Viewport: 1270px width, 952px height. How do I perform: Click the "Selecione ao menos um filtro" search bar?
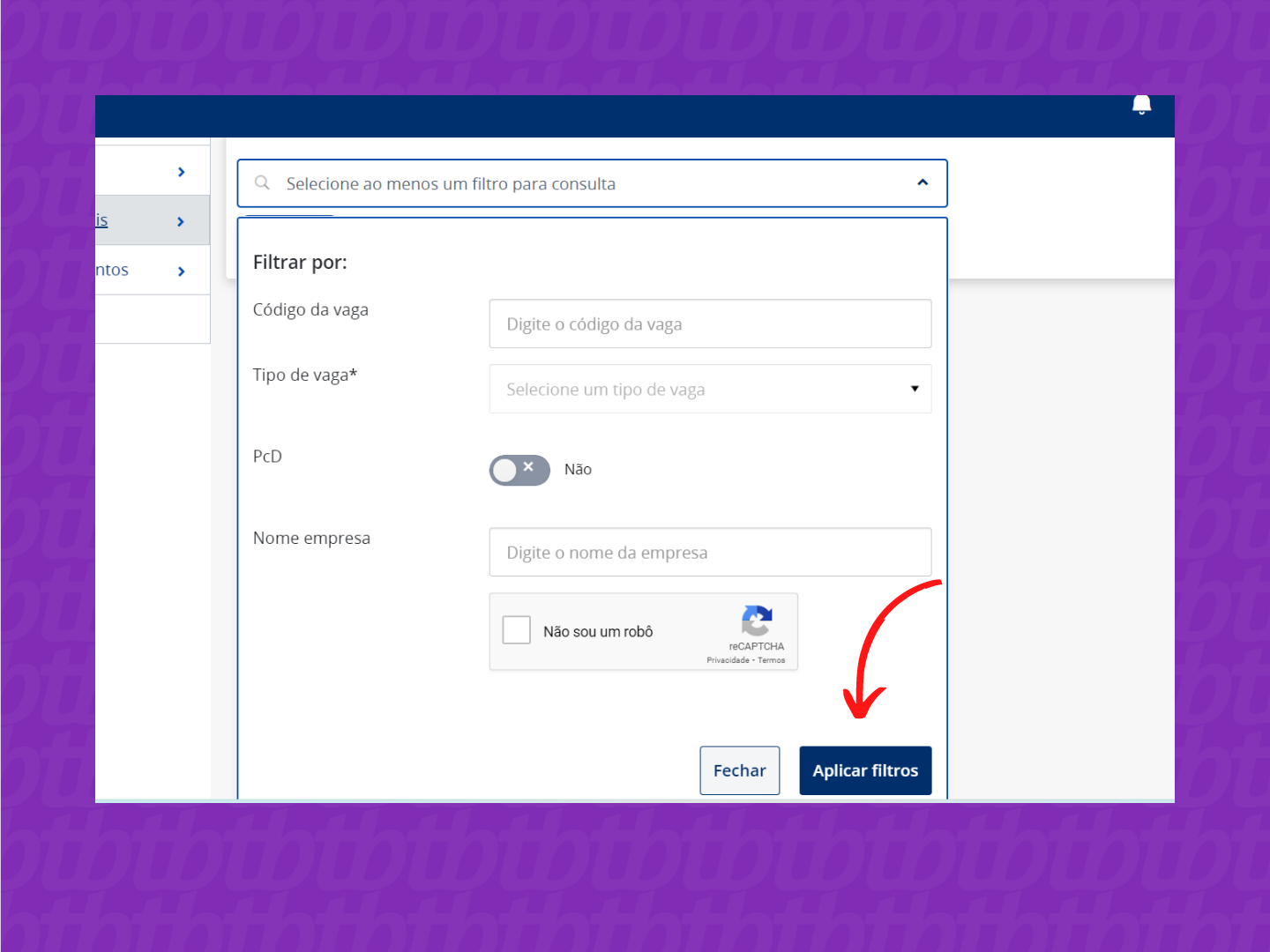click(582, 184)
